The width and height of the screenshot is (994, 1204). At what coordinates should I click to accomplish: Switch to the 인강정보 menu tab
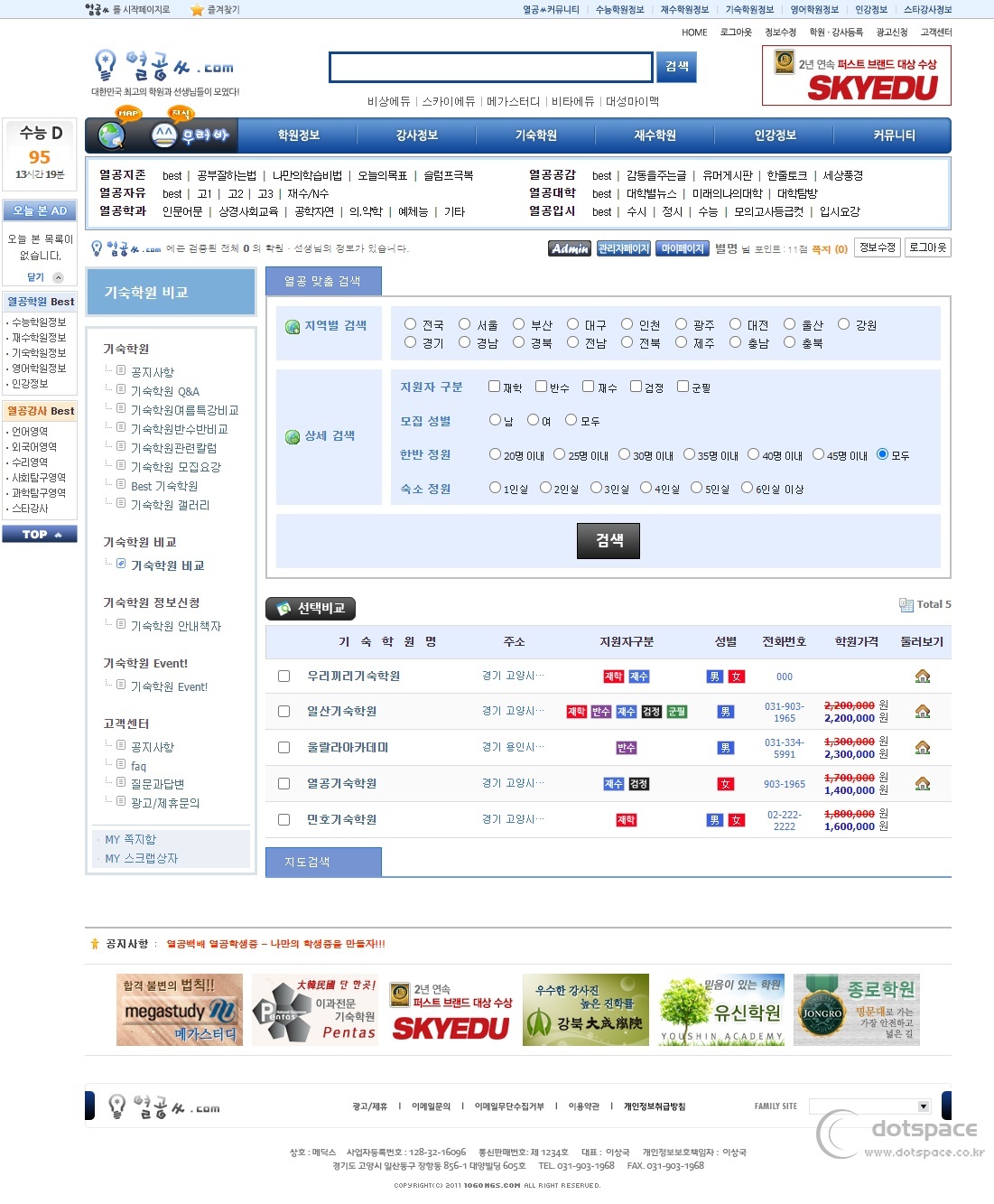click(x=772, y=135)
